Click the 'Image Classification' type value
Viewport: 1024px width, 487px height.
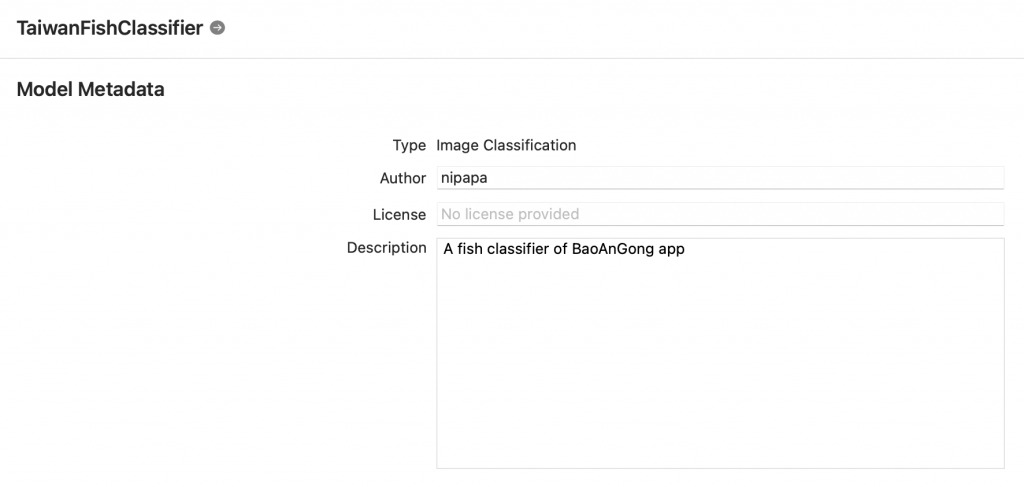(506, 145)
